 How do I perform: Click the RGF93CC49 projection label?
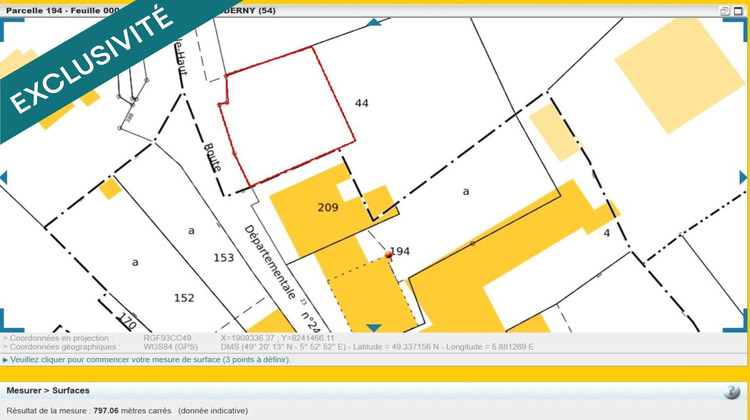click(167, 338)
